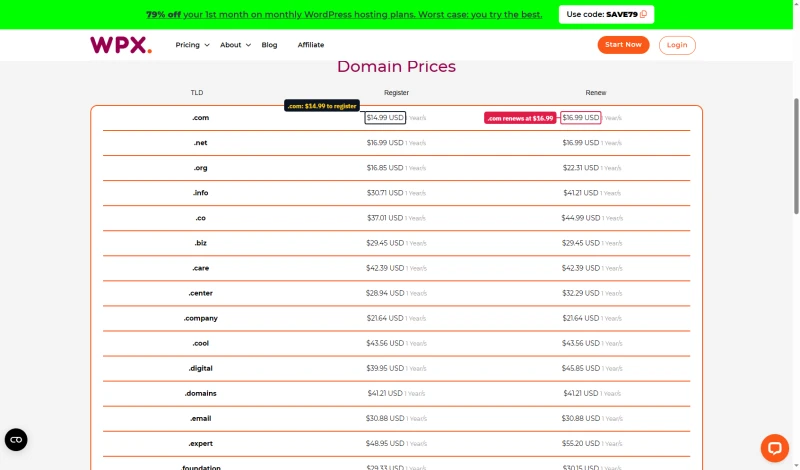Click the .com register price $14.99 USD
The image size is (800, 470).
click(385, 117)
